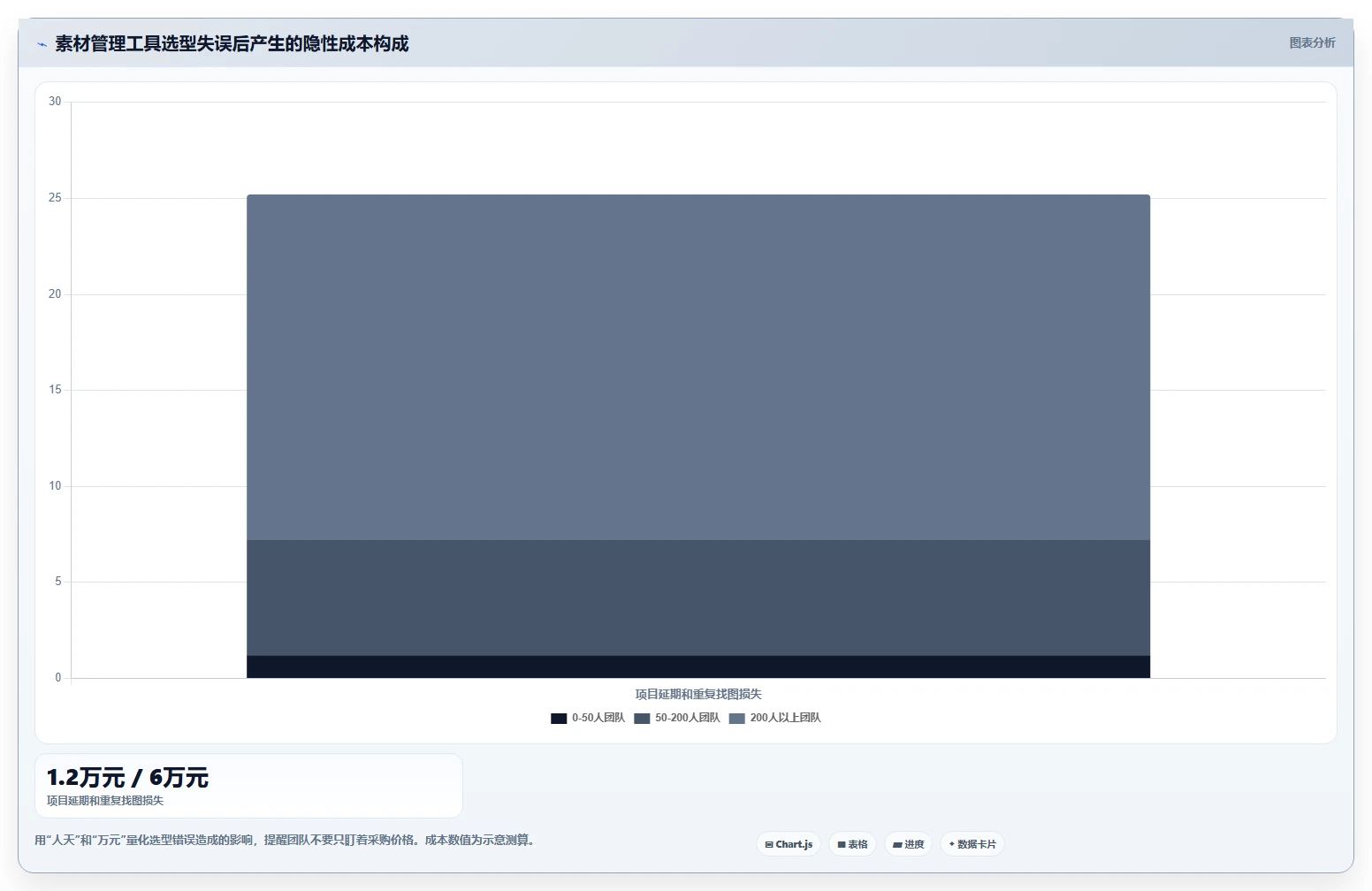The width and height of the screenshot is (1372, 891).
Task: Click the chart title 素材管理工具选型失误后产生的隐性成本构成
Action: pos(232,43)
